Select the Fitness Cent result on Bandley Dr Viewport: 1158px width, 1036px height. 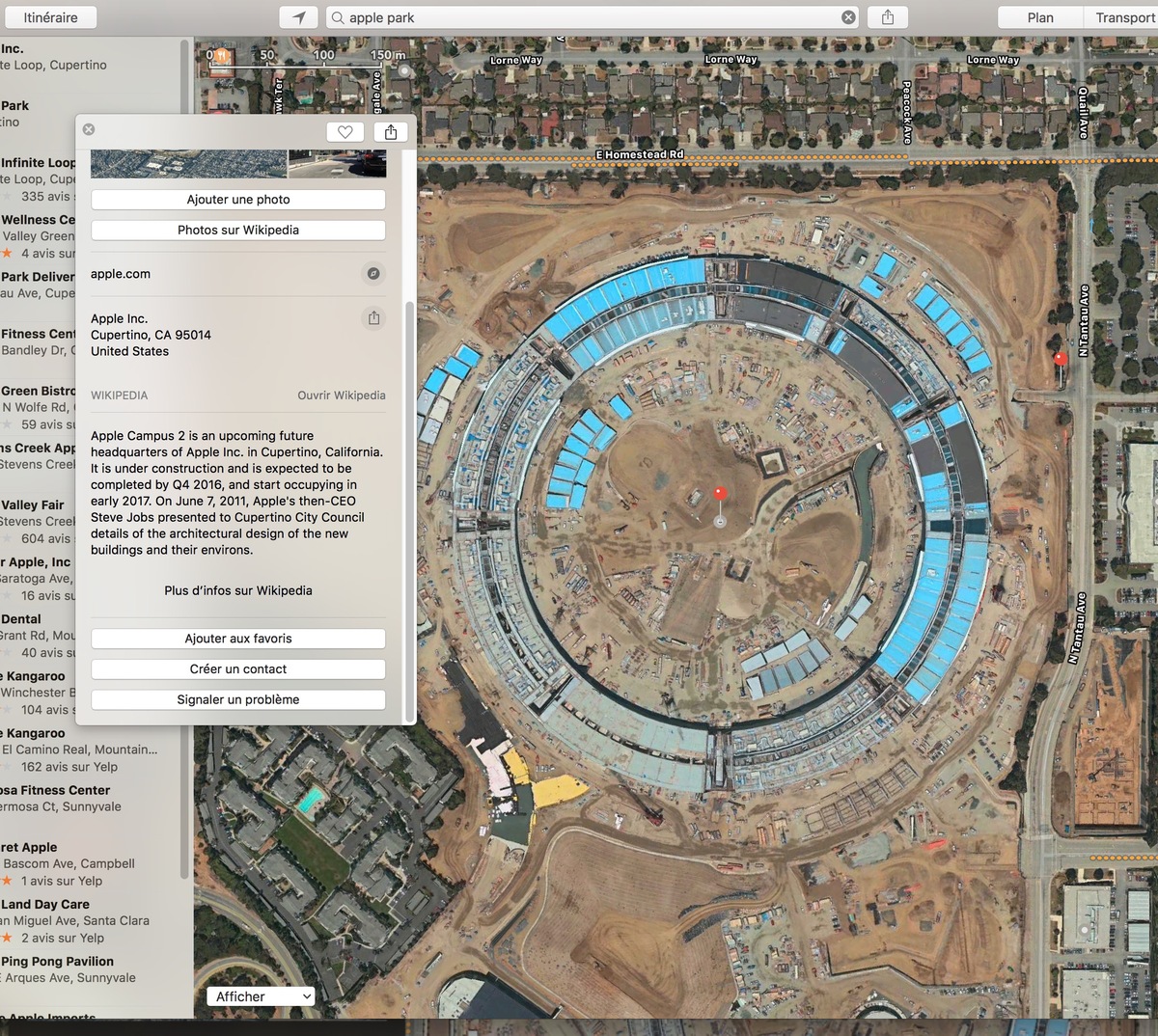click(39, 342)
